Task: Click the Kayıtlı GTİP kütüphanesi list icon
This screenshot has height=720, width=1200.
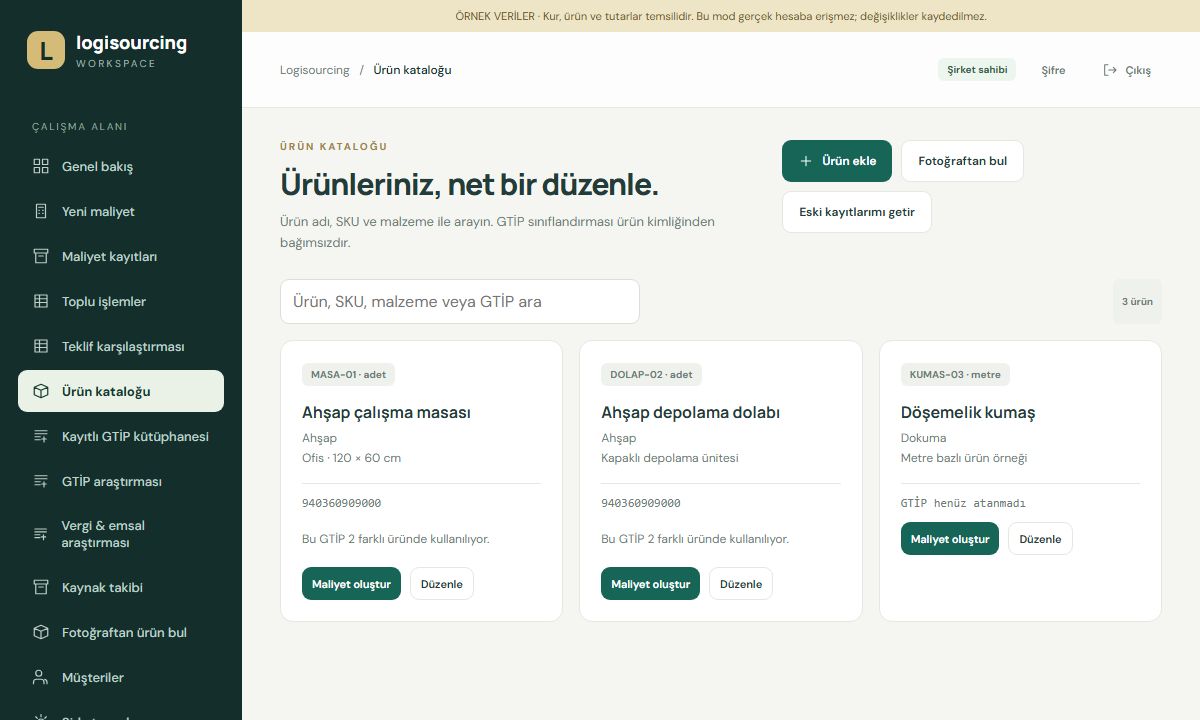Action: 41,436
